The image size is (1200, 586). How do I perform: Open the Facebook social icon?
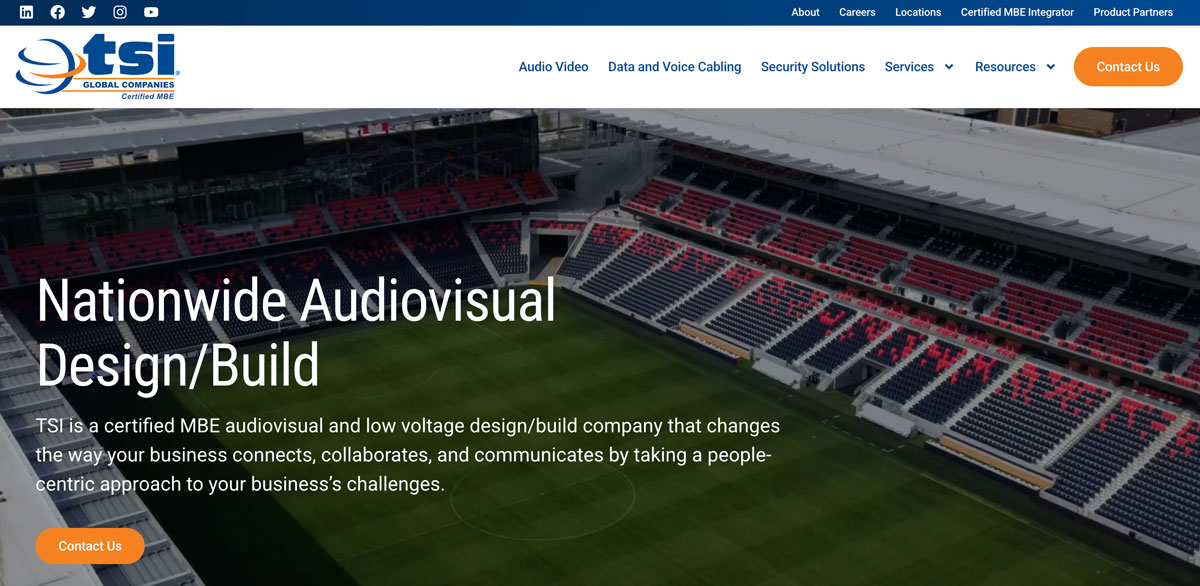[57, 12]
